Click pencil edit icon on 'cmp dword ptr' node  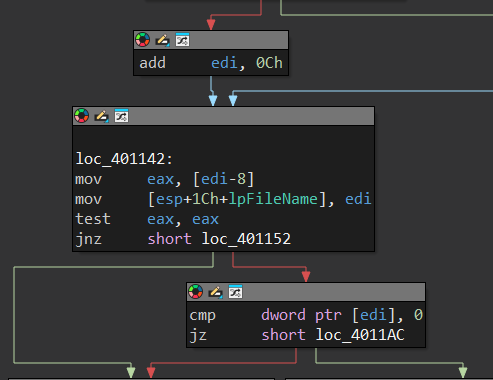click(215, 292)
